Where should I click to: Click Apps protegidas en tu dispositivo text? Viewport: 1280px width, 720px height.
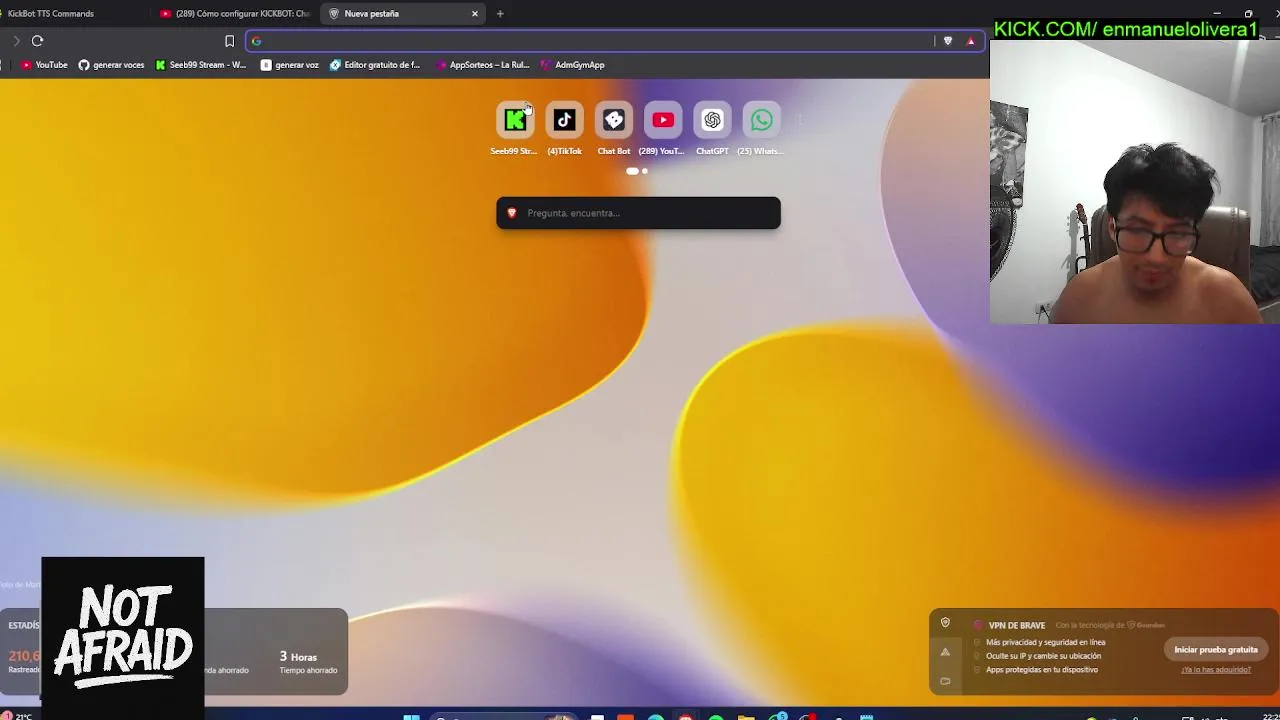(x=1042, y=670)
